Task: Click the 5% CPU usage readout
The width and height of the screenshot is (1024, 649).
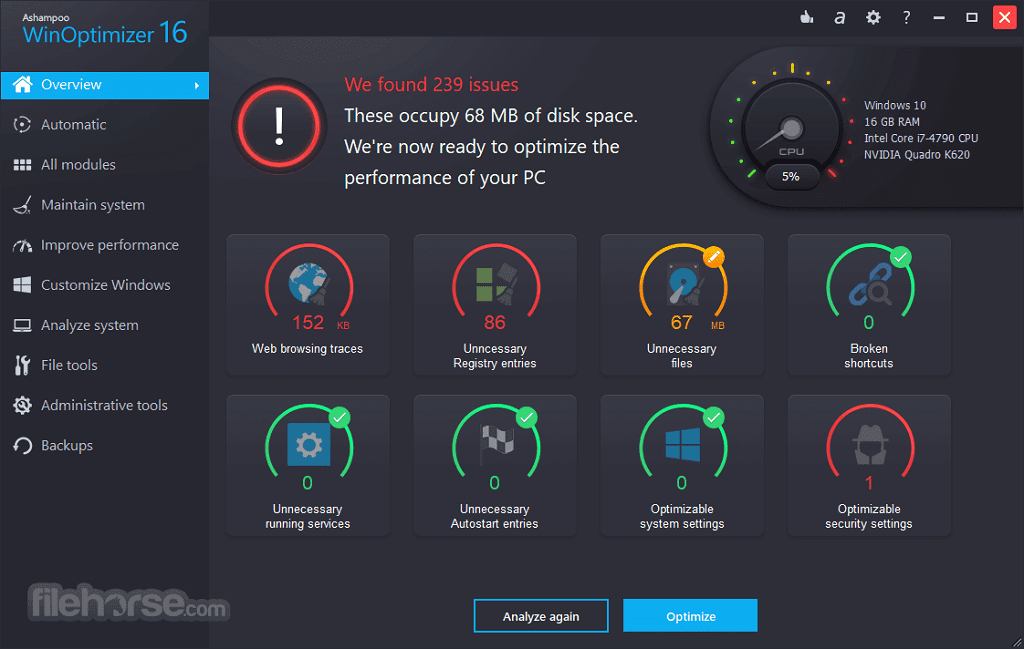Action: tap(791, 176)
